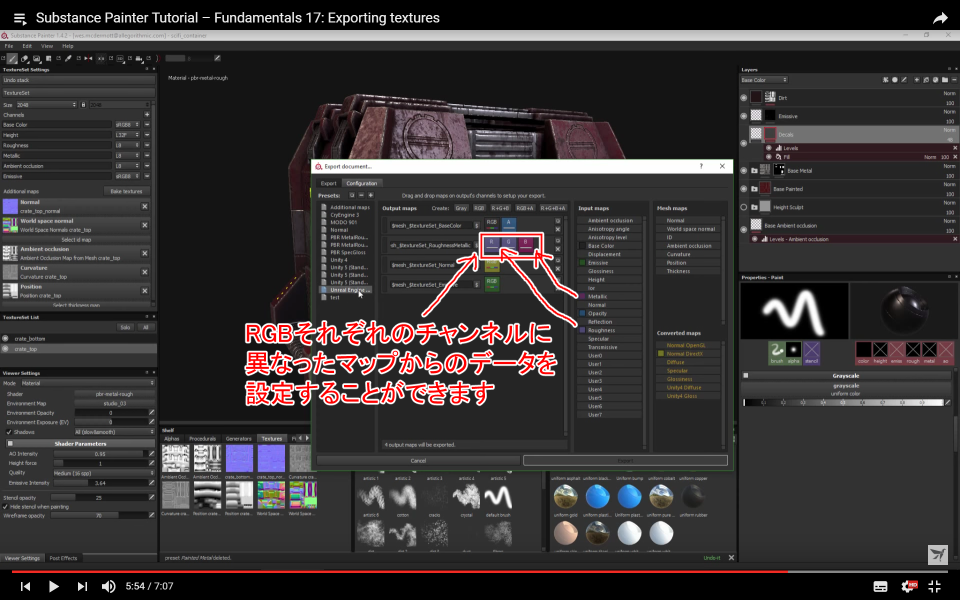
Task: Select the Projection tool in toolbar
Action: pyautogui.click(x=37, y=59)
